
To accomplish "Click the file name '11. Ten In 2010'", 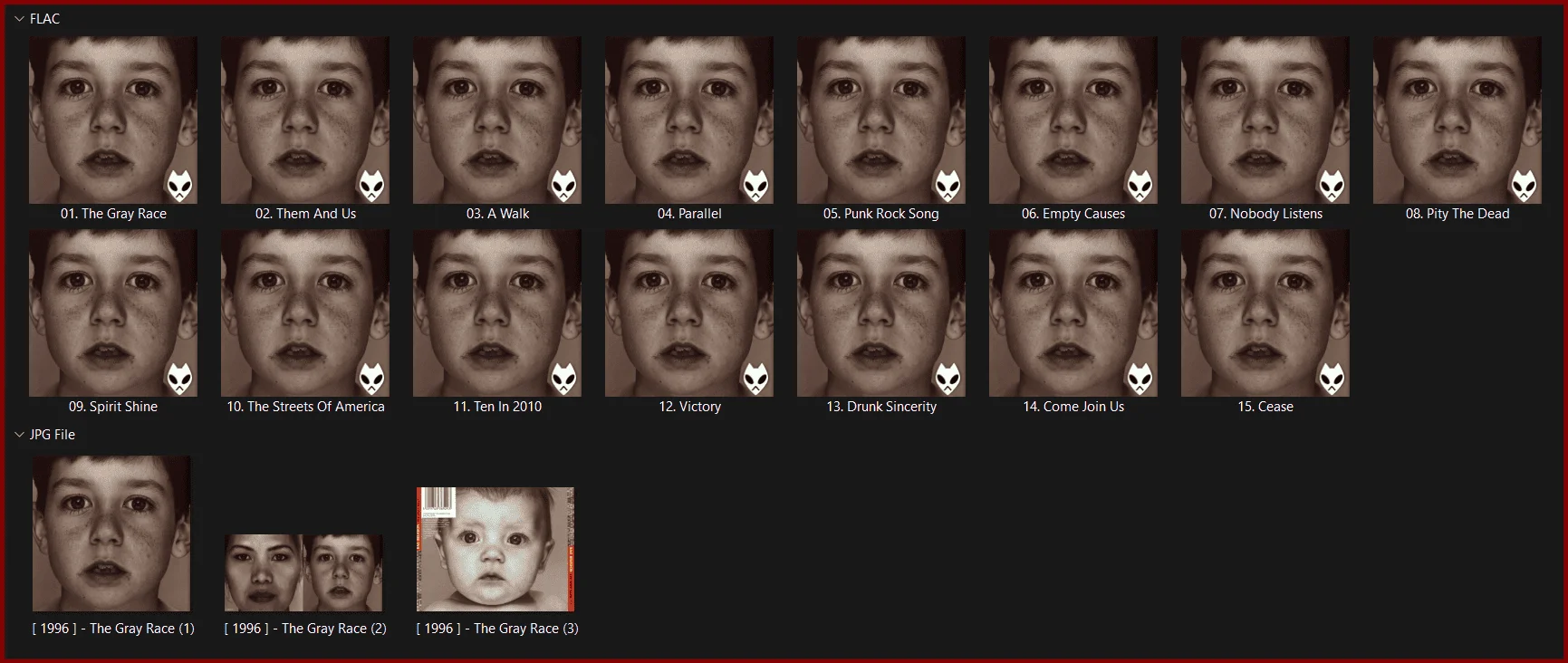I will (x=497, y=407).
